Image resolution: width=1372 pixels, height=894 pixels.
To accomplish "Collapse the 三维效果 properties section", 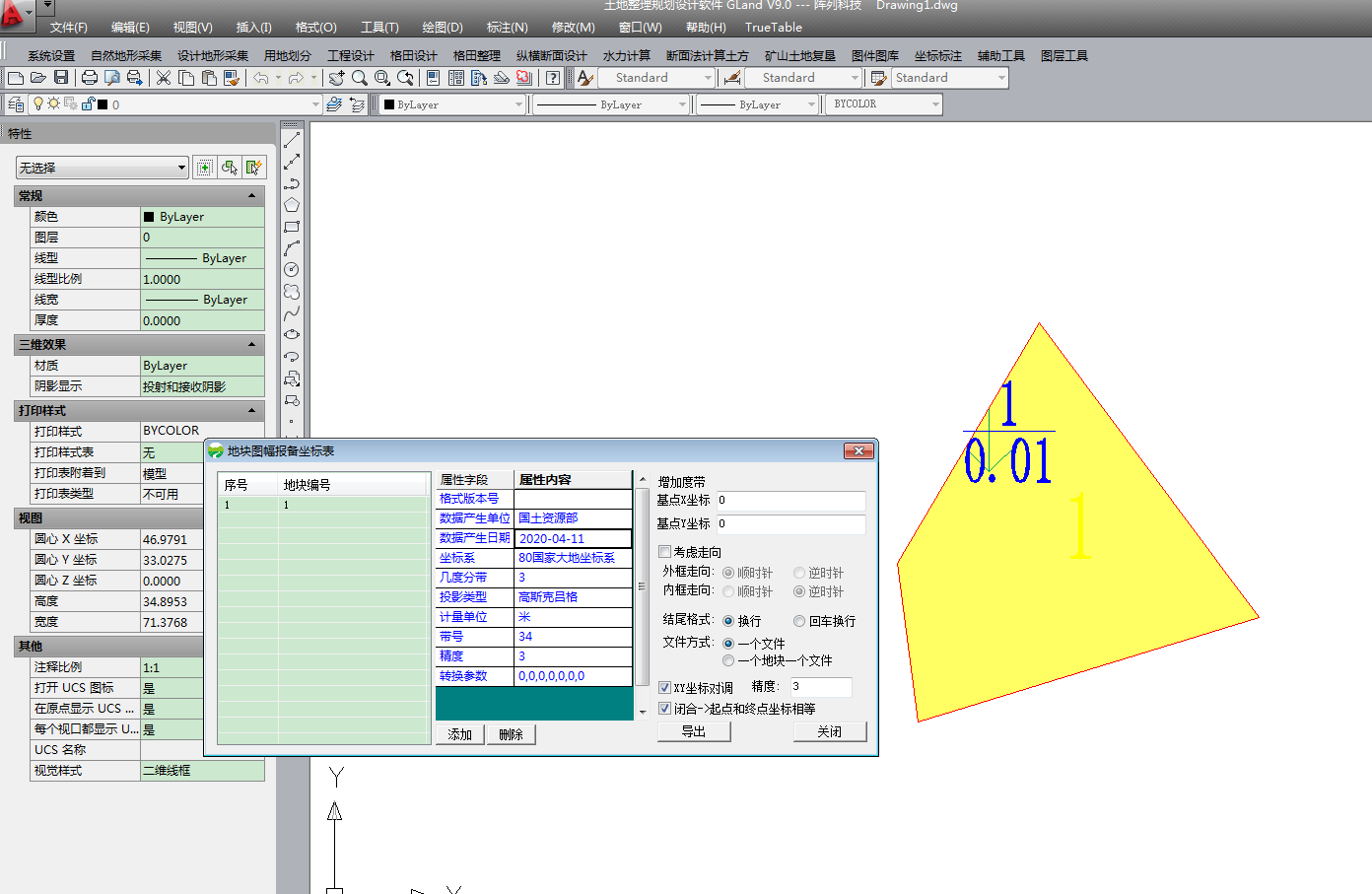I will [251, 344].
